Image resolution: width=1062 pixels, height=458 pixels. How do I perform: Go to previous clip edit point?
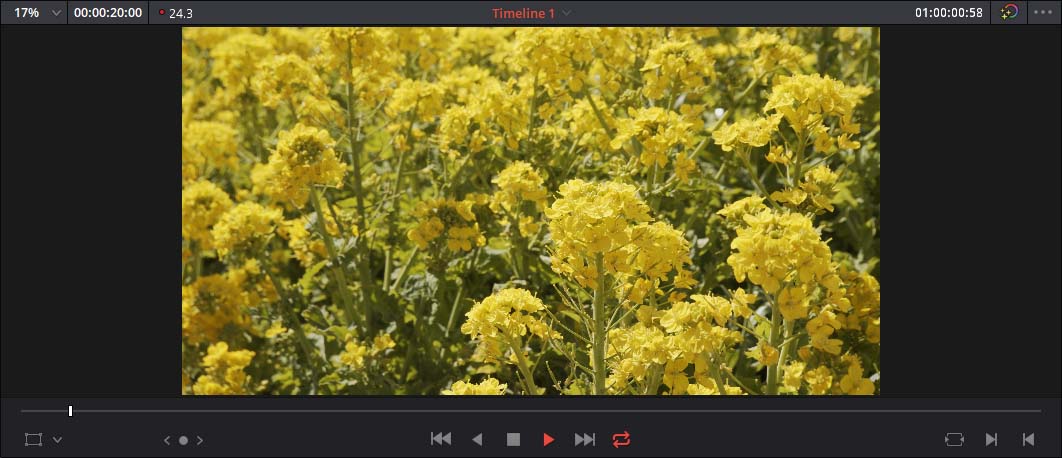pos(1028,440)
